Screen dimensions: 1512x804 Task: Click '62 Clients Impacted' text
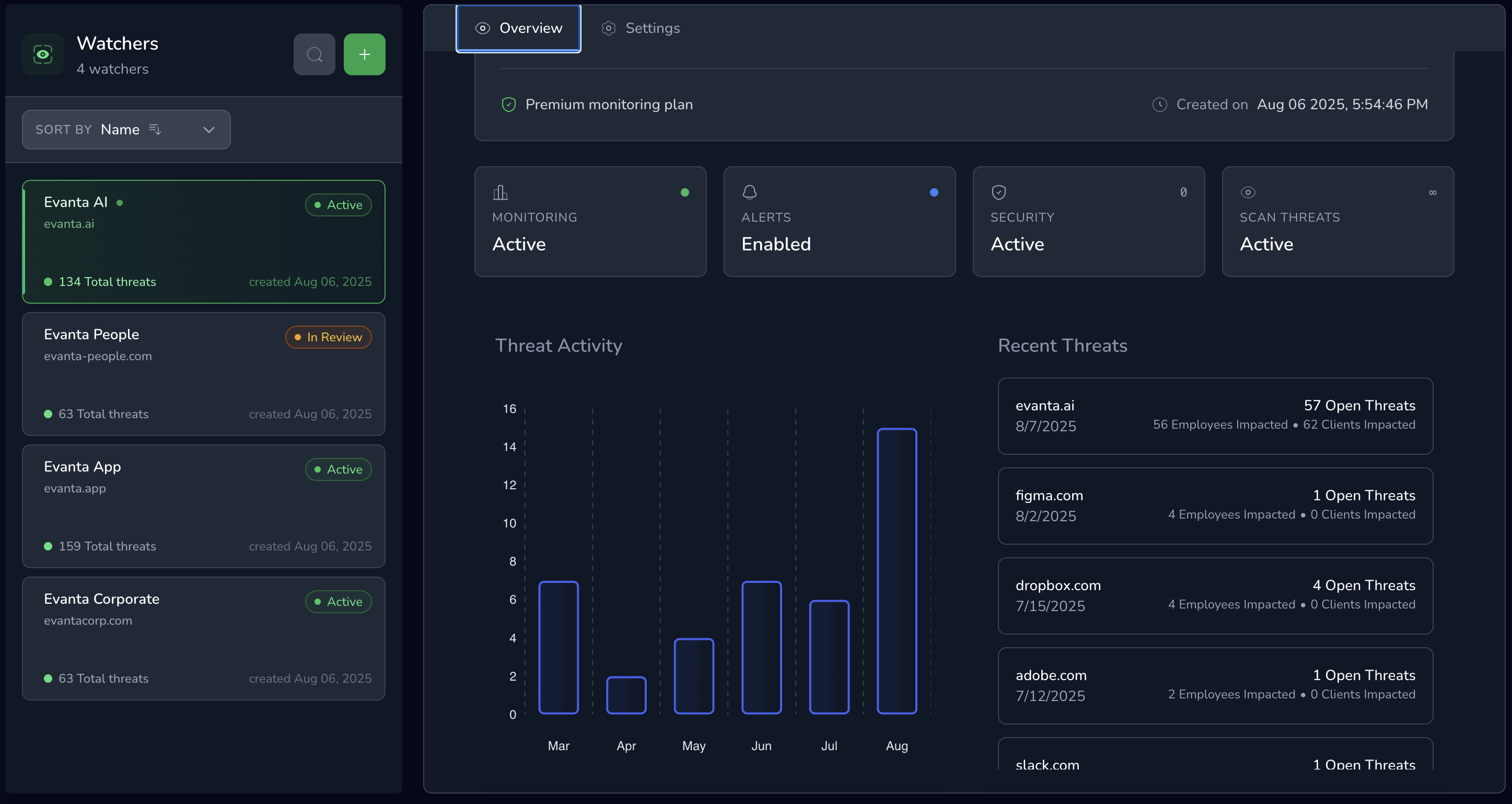coord(1359,424)
